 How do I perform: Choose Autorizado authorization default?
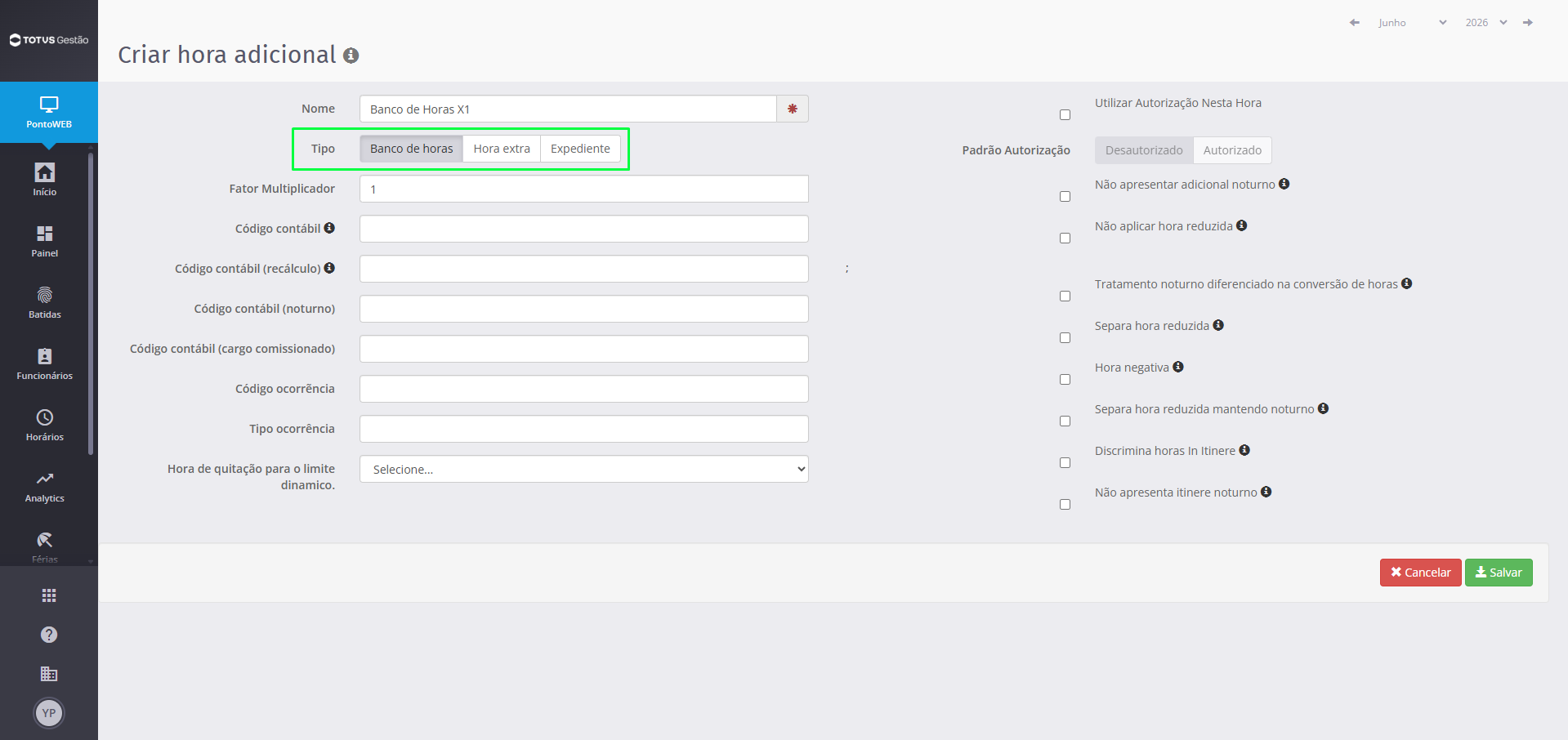point(1232,150)
